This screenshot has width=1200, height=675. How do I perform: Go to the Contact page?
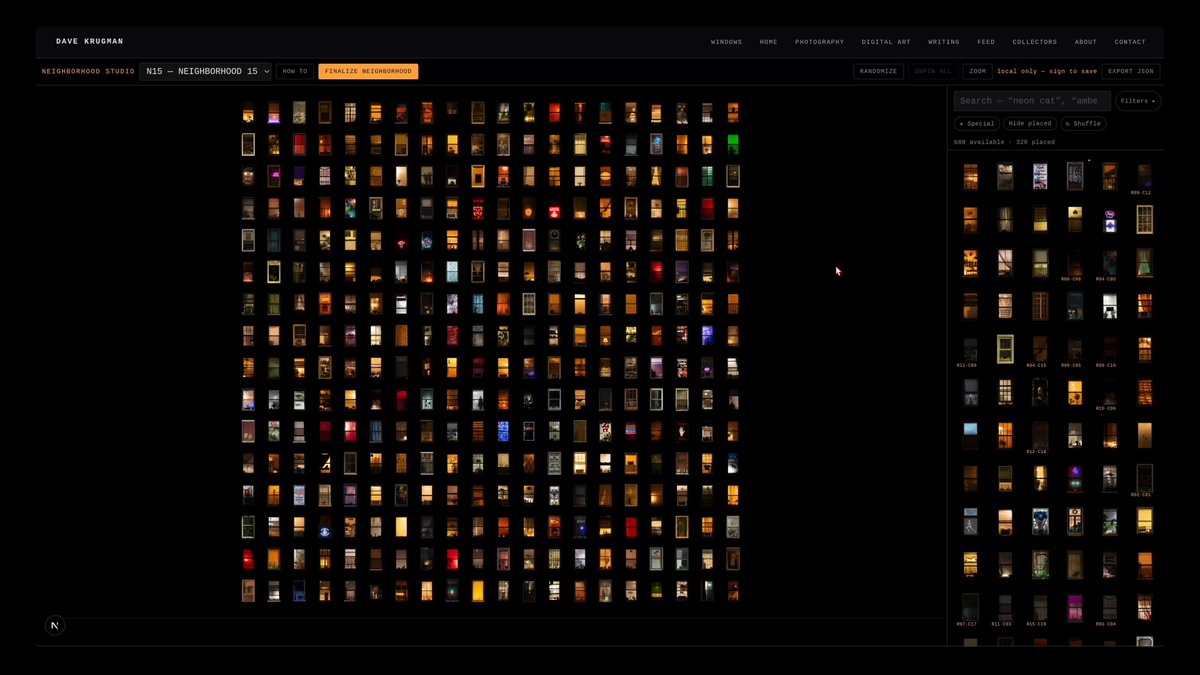point(1130,42)
